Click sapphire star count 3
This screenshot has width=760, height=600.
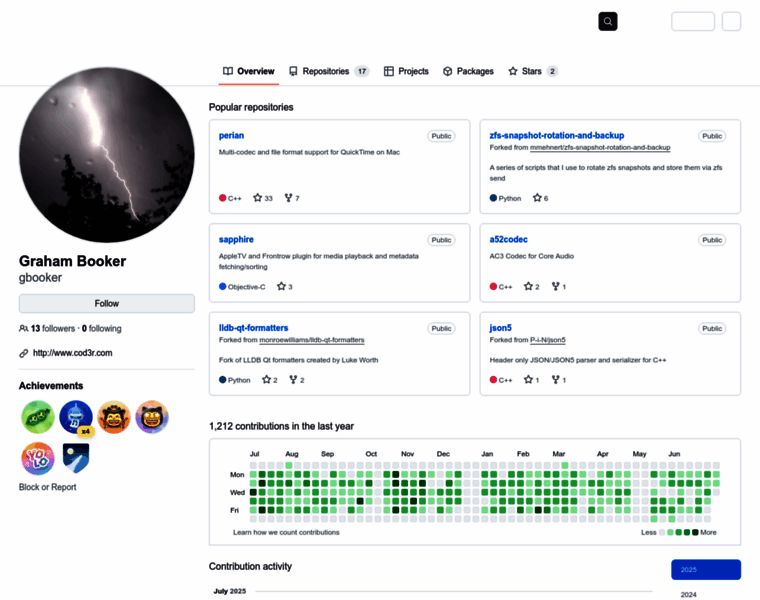tap(285, 286)
